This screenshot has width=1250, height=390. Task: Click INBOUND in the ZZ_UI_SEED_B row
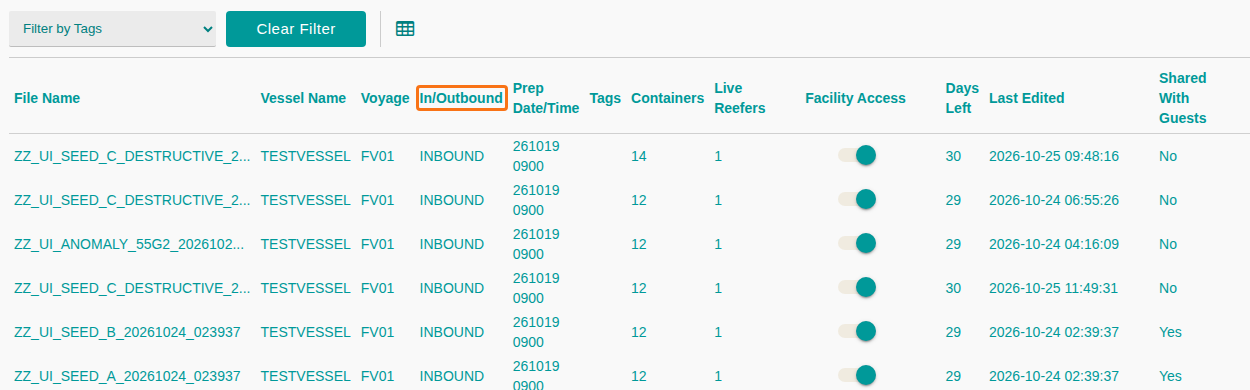click(452, 332)
